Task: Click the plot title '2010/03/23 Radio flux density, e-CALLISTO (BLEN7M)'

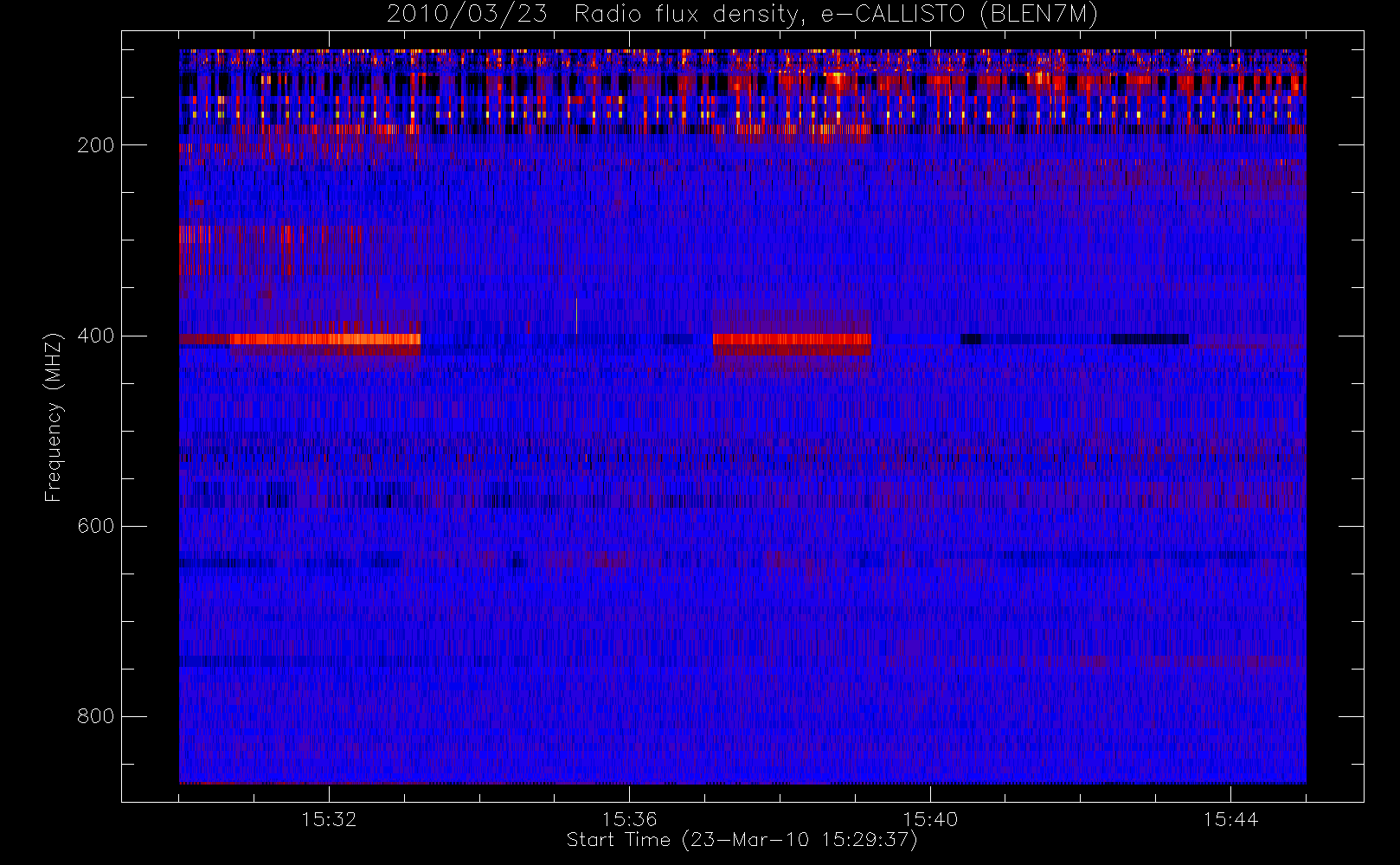Action: [x=742, y=15]
